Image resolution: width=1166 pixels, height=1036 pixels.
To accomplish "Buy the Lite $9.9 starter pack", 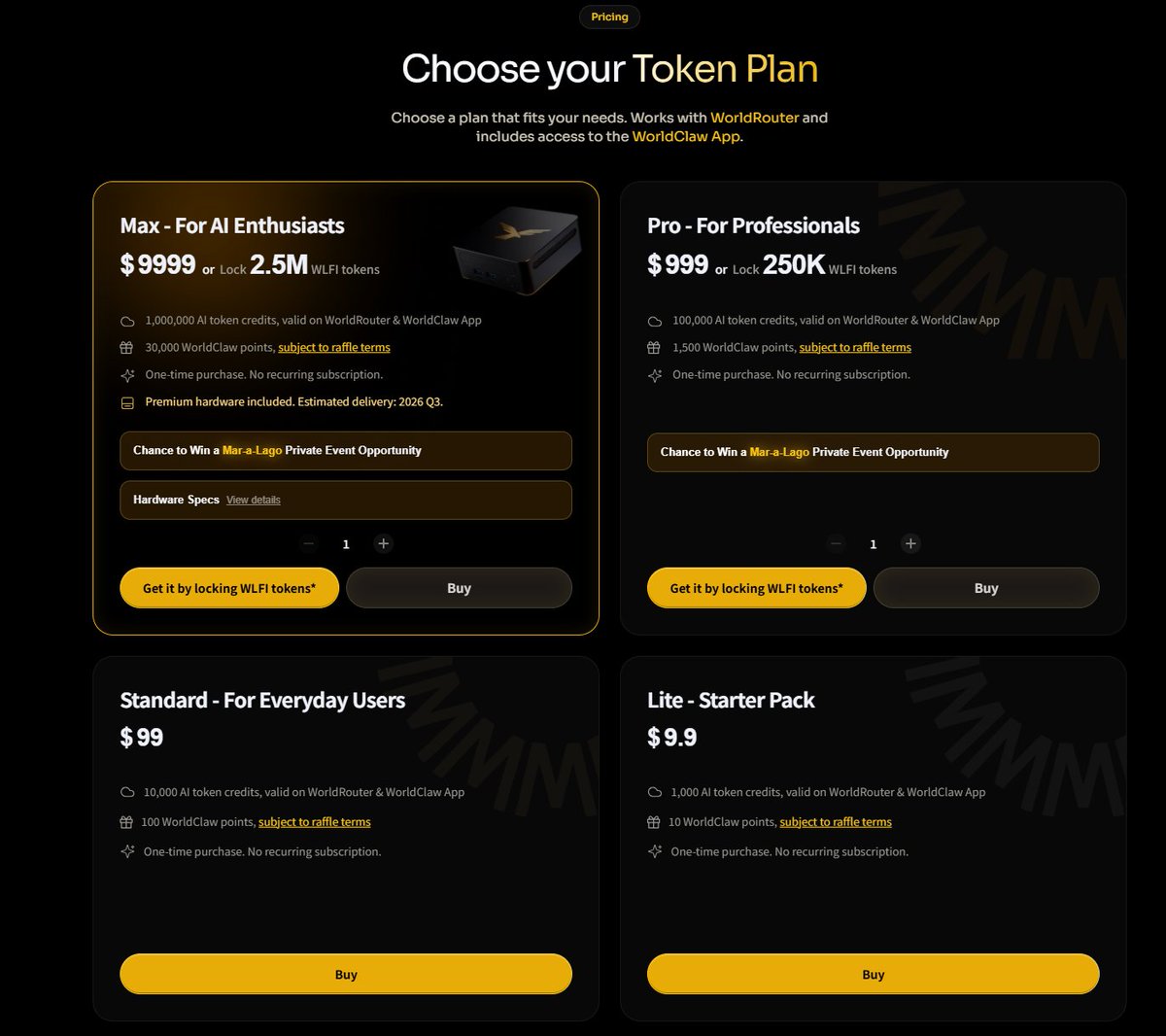I will coord(873,974).
